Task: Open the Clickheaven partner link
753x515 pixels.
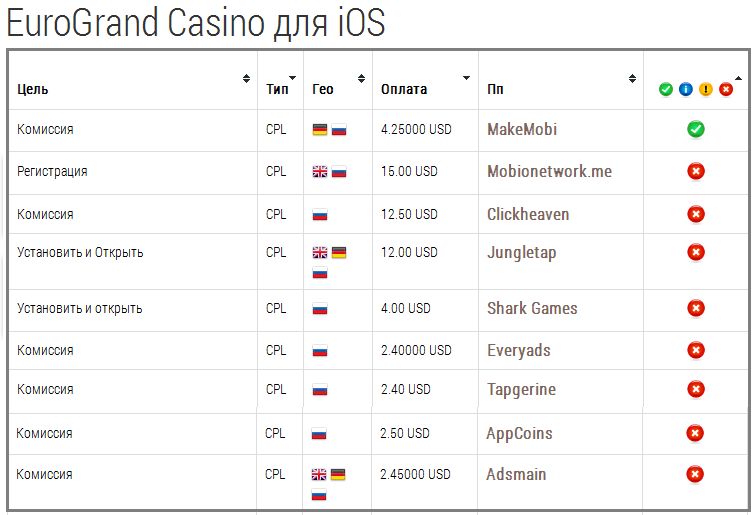Action: 528,214
